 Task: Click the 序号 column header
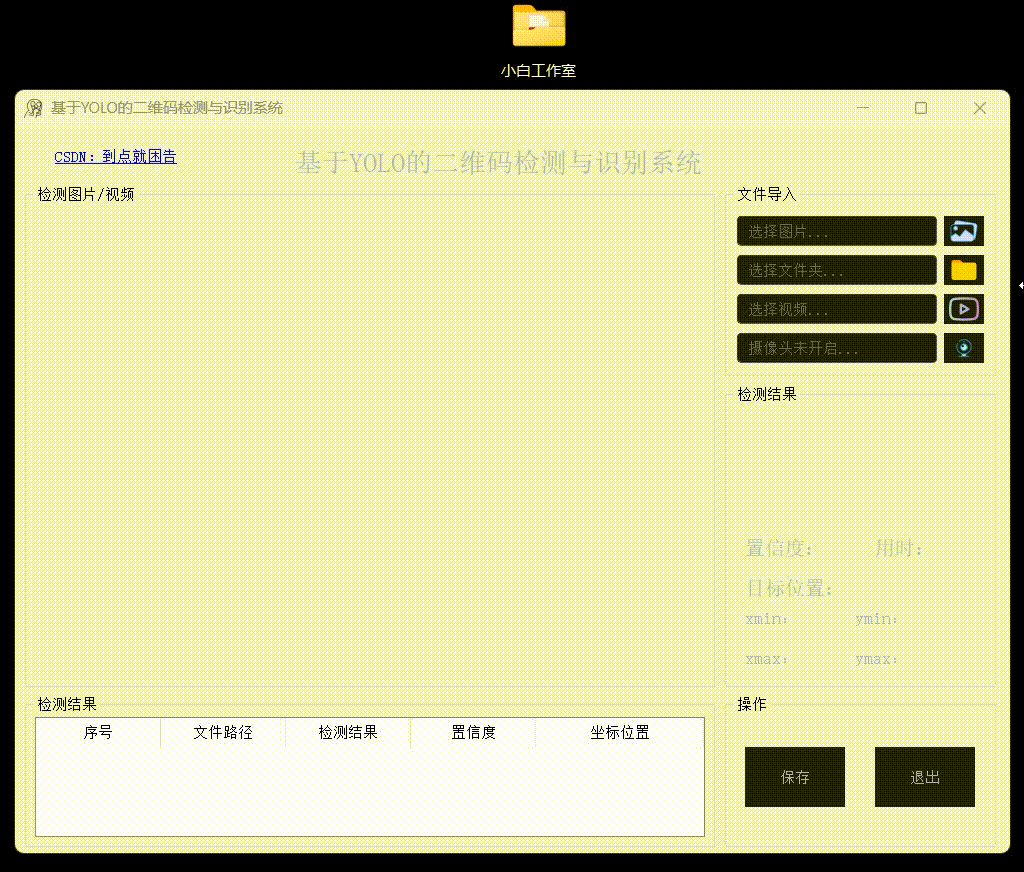(x=98, y=733)
